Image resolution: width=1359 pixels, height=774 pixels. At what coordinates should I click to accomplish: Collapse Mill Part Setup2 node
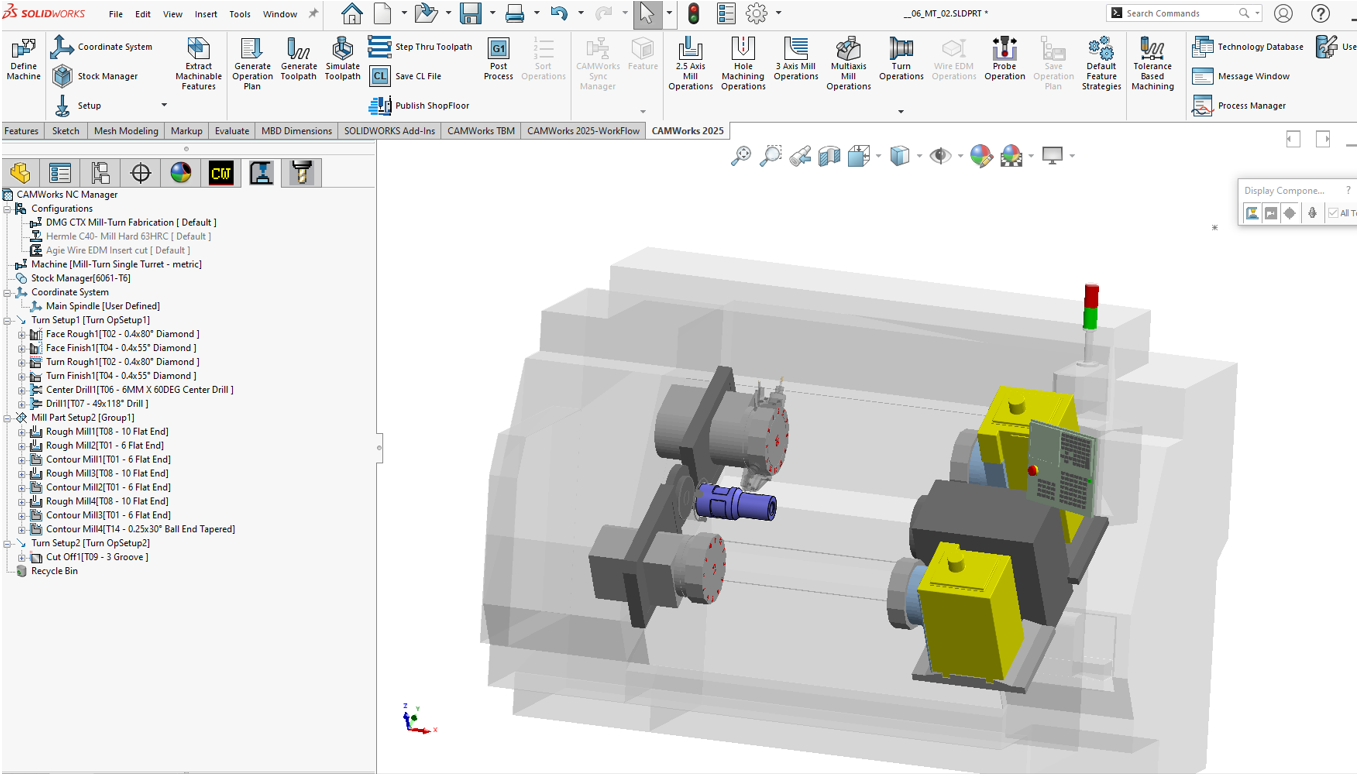click(7, 418)
